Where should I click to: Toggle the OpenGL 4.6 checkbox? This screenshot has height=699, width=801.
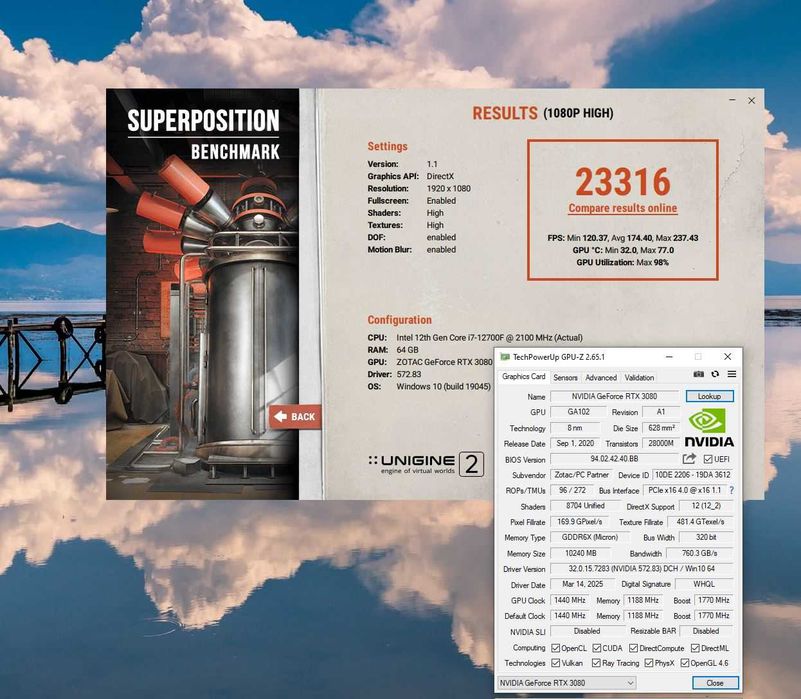pyautogui.click(x=685, y=663)
